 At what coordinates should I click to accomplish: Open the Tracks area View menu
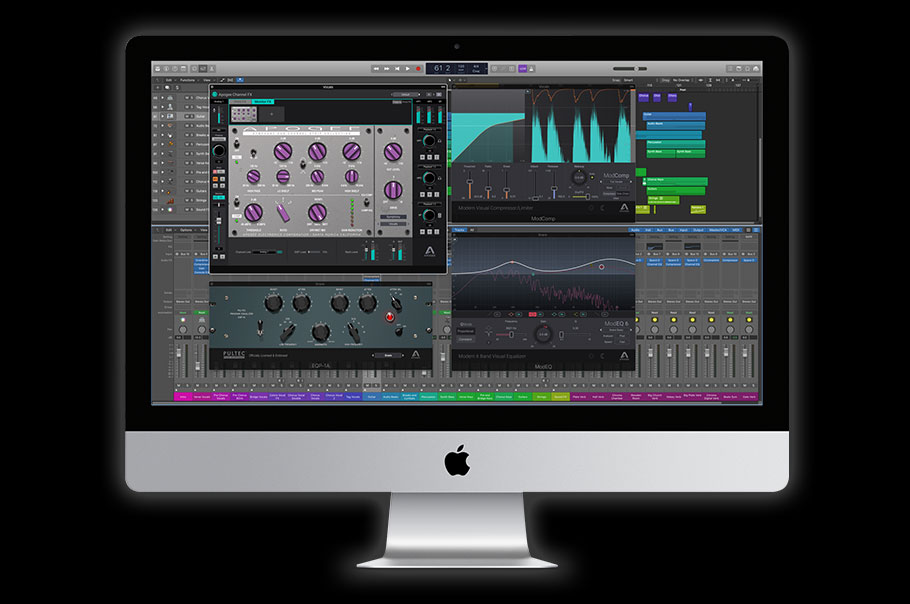(x=207, y=80)
